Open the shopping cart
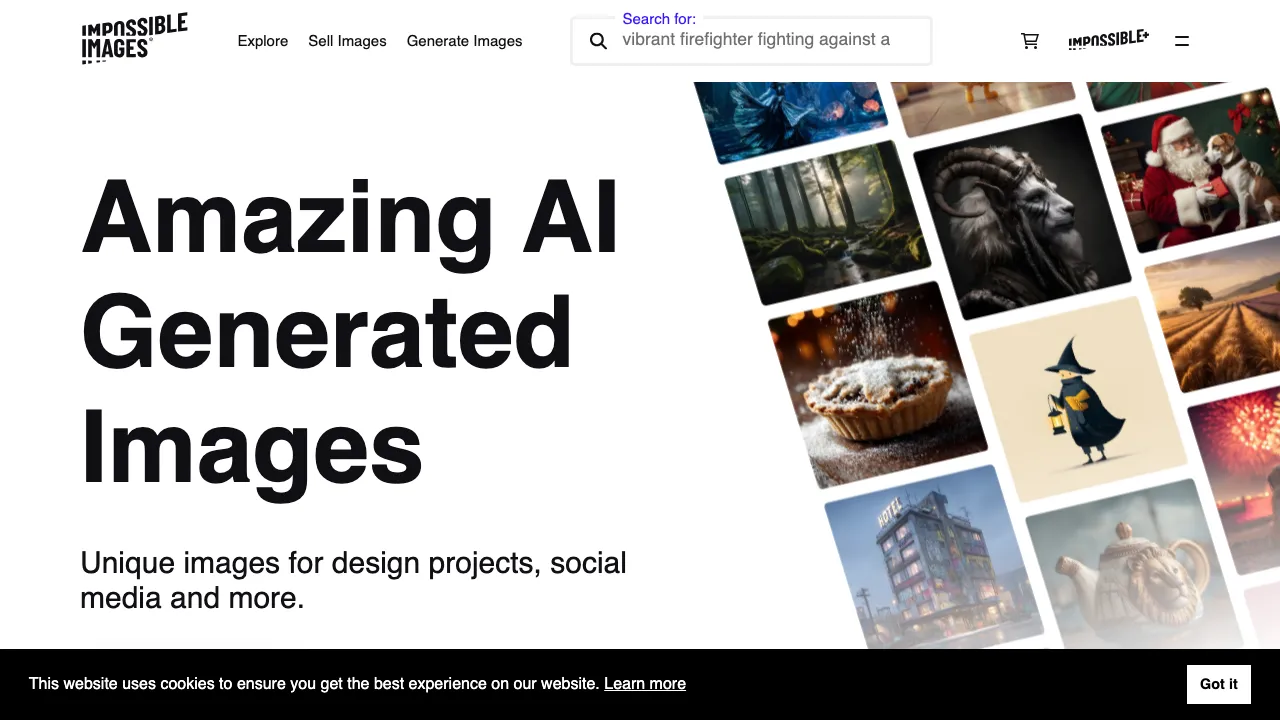This screenshot has width=1280, height=720. 1029,41
